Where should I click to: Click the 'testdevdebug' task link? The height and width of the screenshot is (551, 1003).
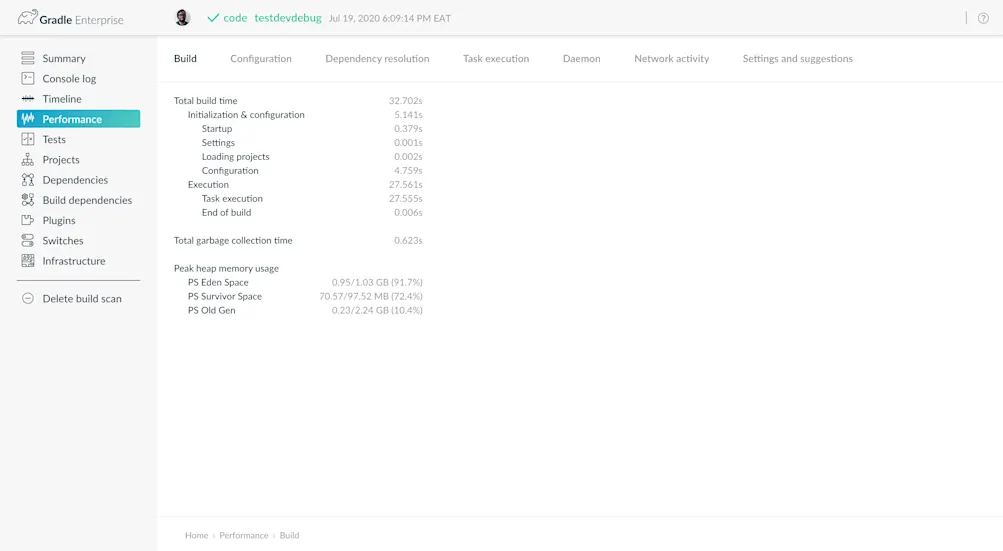(x=288, y=18)
